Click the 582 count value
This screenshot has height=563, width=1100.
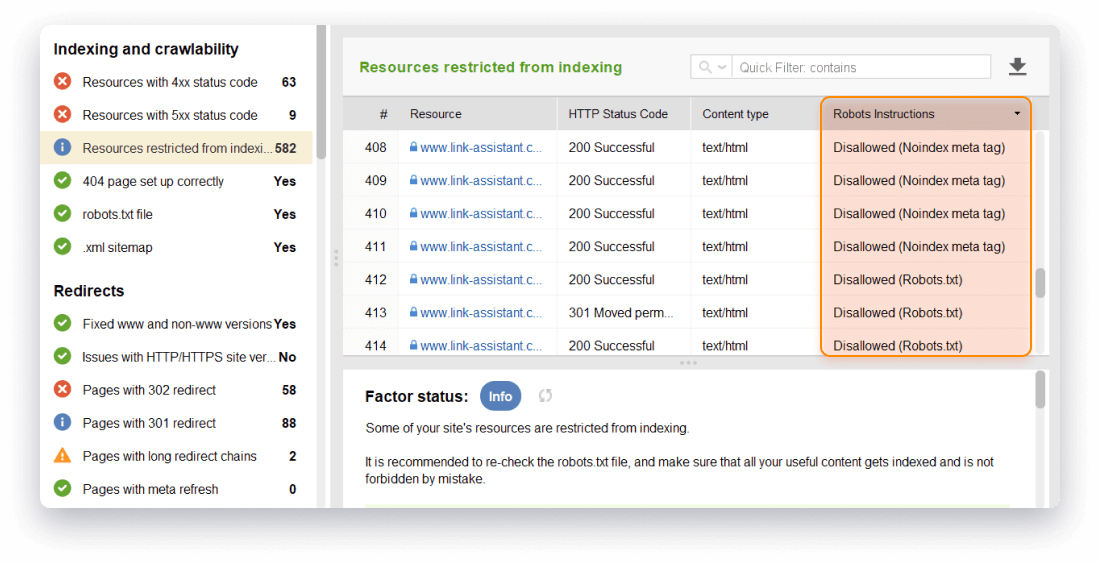[286, 148]
